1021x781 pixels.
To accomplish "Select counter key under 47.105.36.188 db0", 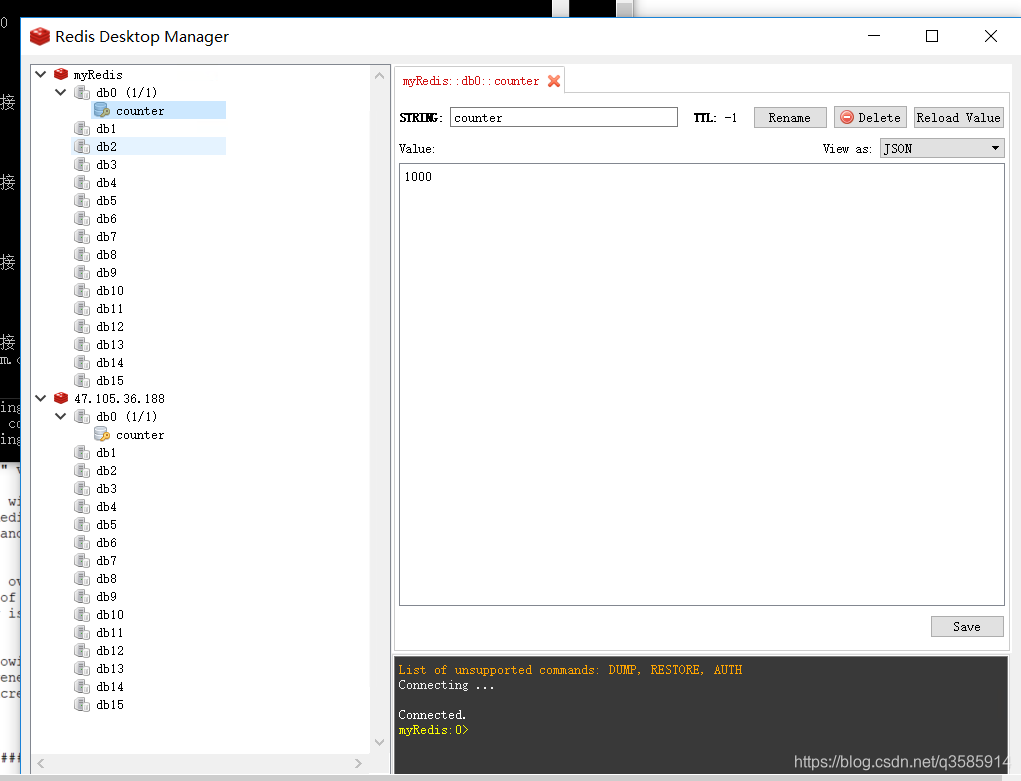I will (x=140, y=434).
